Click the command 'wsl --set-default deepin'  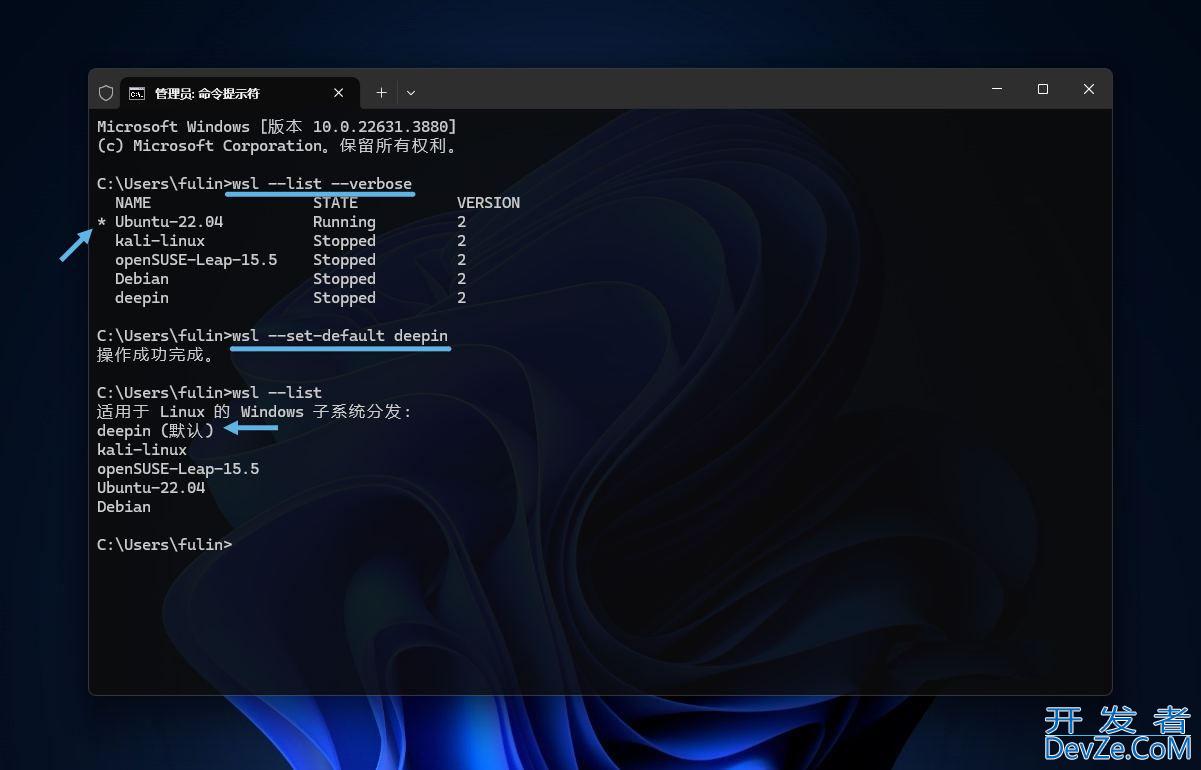pyautogui.click(x=340, y=336)
